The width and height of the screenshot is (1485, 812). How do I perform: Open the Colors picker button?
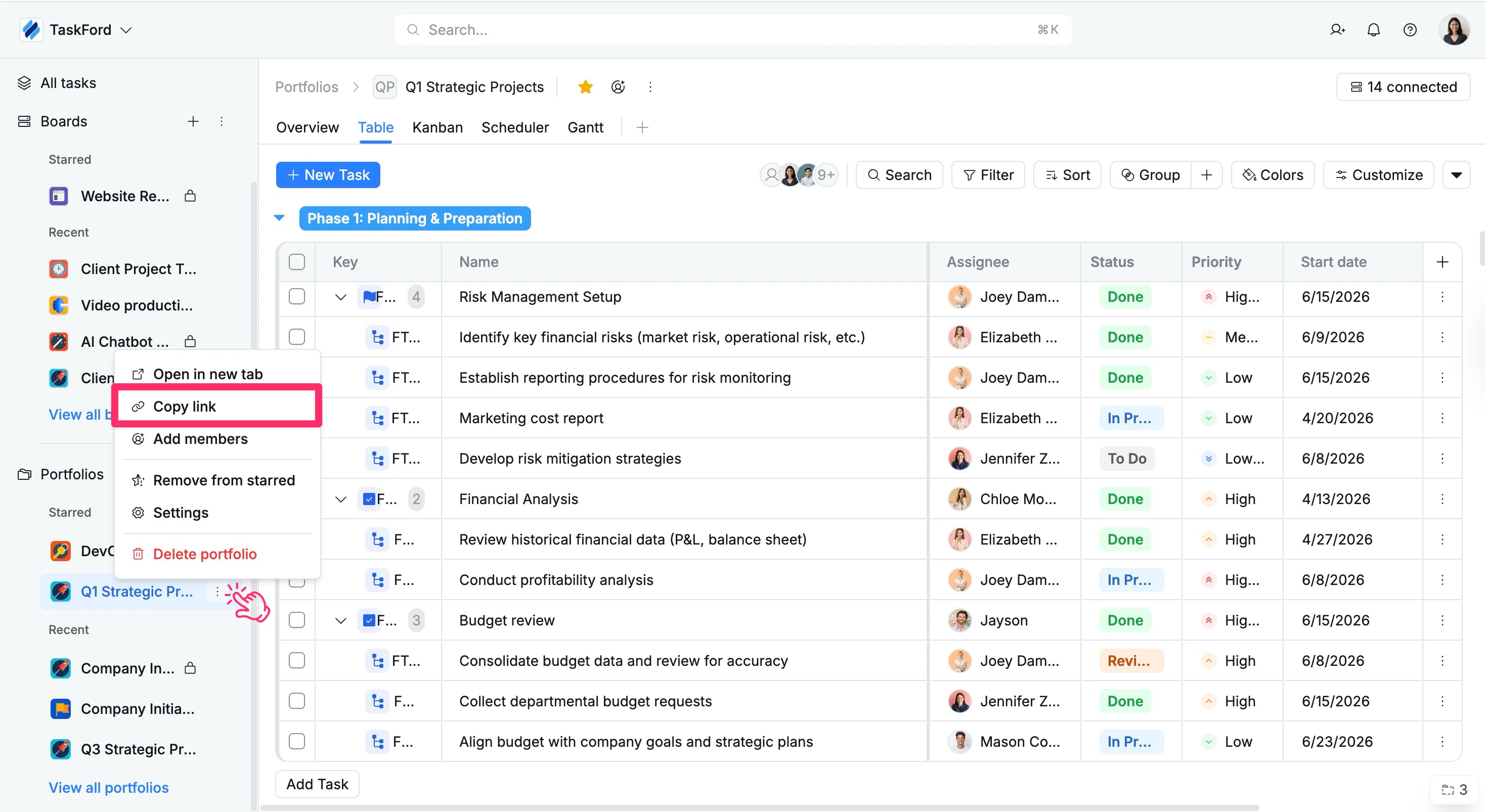tap(1273, 175)
